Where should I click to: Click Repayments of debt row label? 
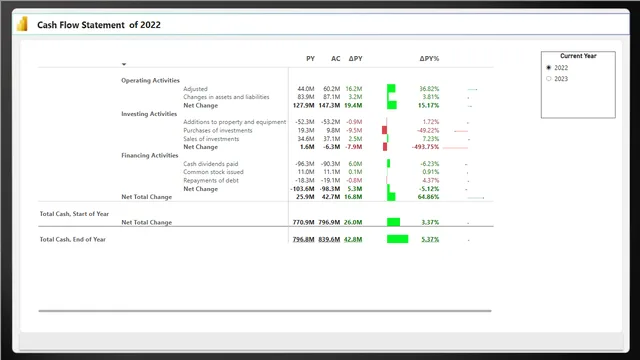[211, 180]
